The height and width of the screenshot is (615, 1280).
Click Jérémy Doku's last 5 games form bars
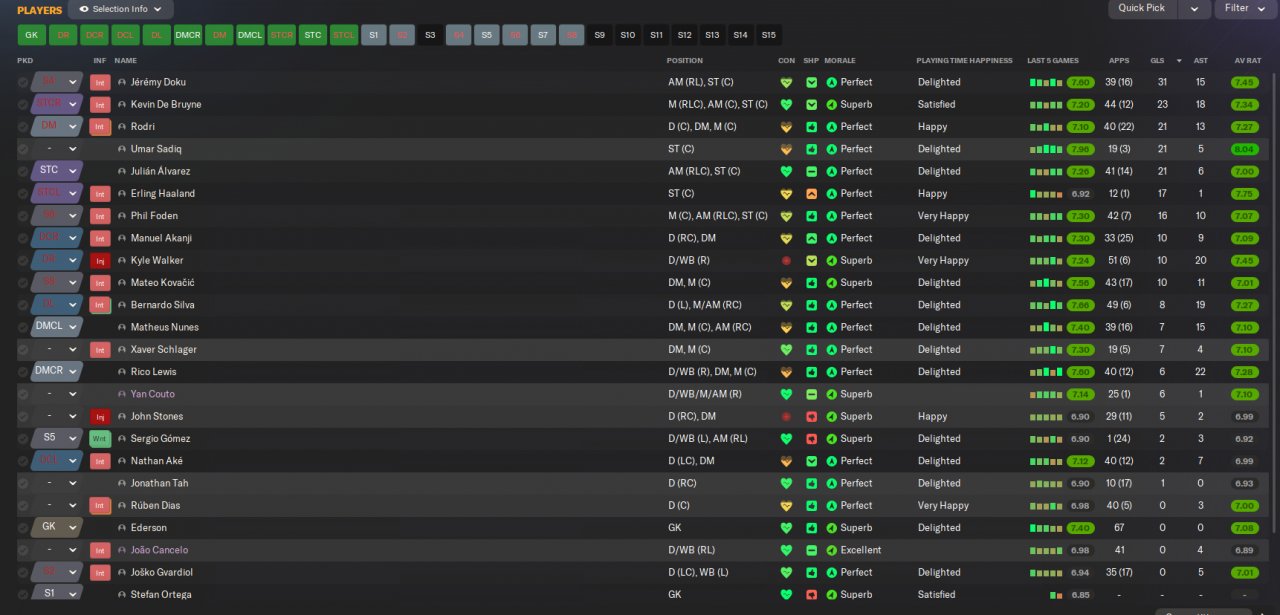tap(1047, 82)
